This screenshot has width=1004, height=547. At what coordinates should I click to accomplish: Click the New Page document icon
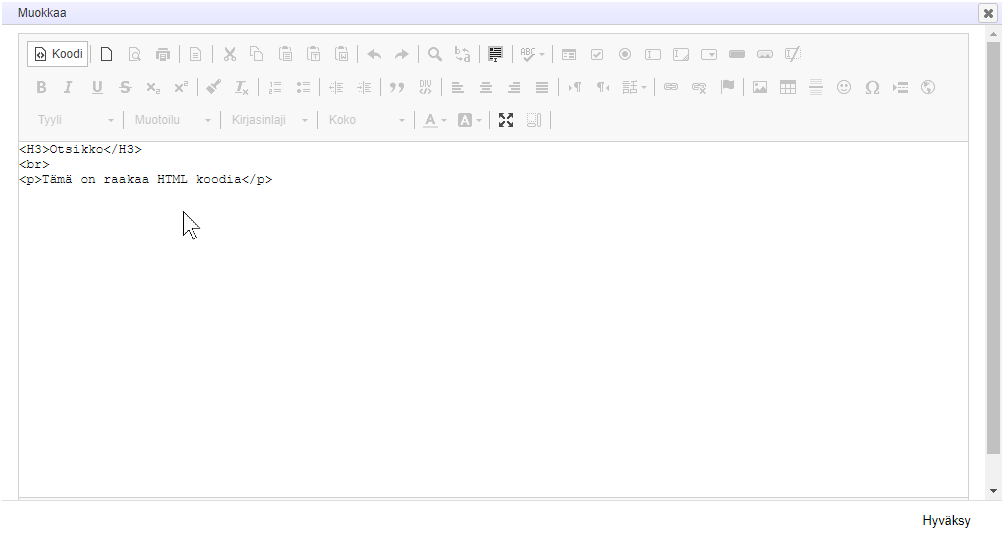(106, 54)
